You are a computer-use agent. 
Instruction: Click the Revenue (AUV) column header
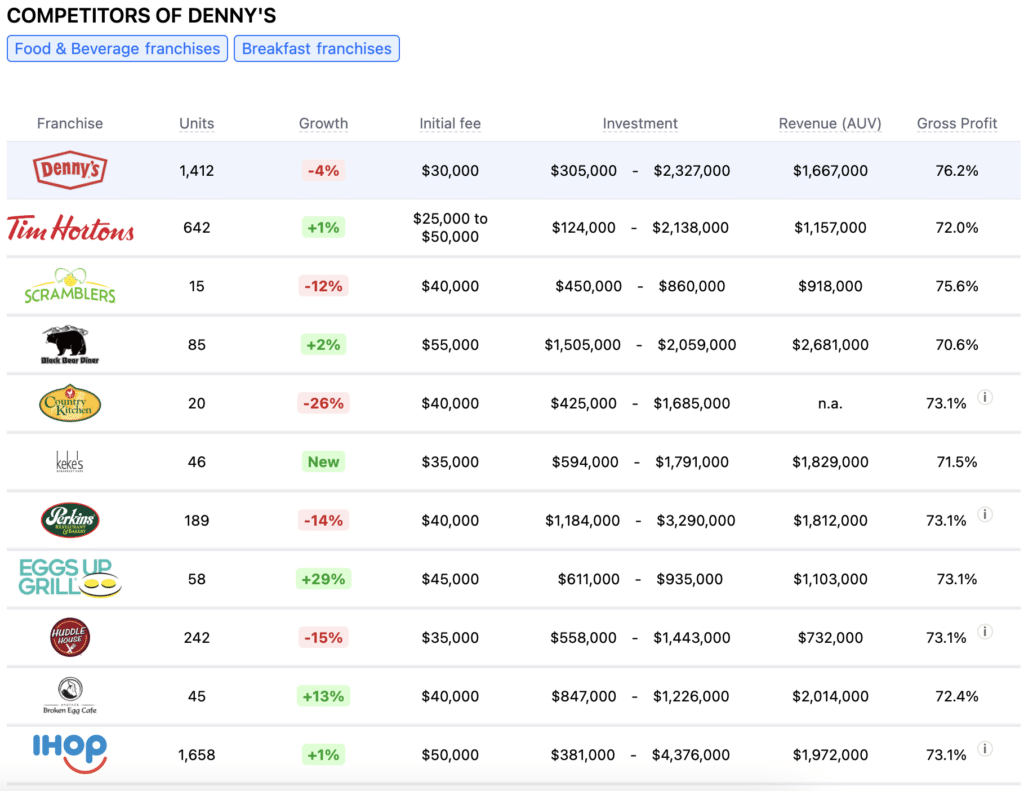[830, 123]
